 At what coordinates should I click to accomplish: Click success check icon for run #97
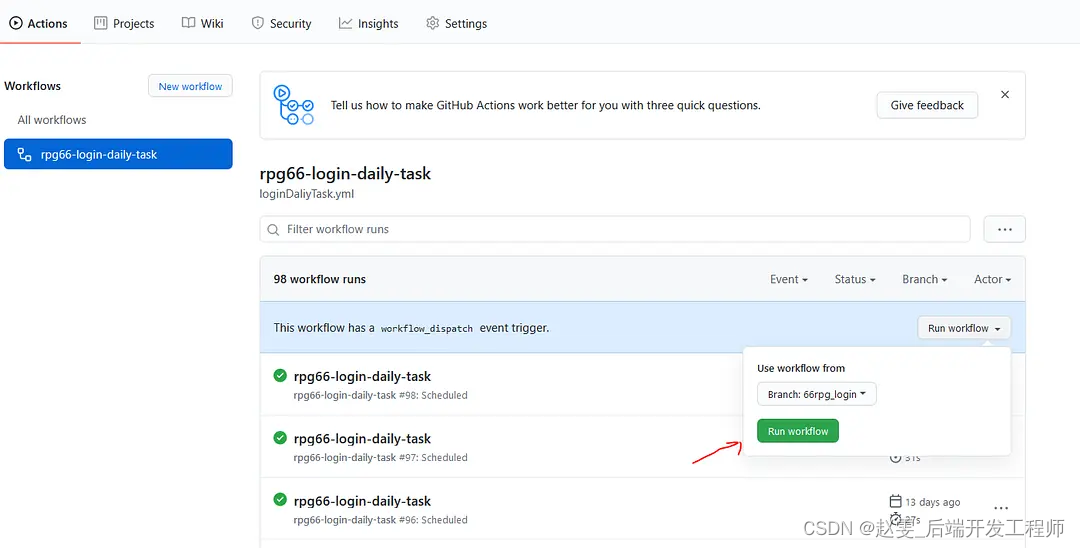[x=280, y=437]
